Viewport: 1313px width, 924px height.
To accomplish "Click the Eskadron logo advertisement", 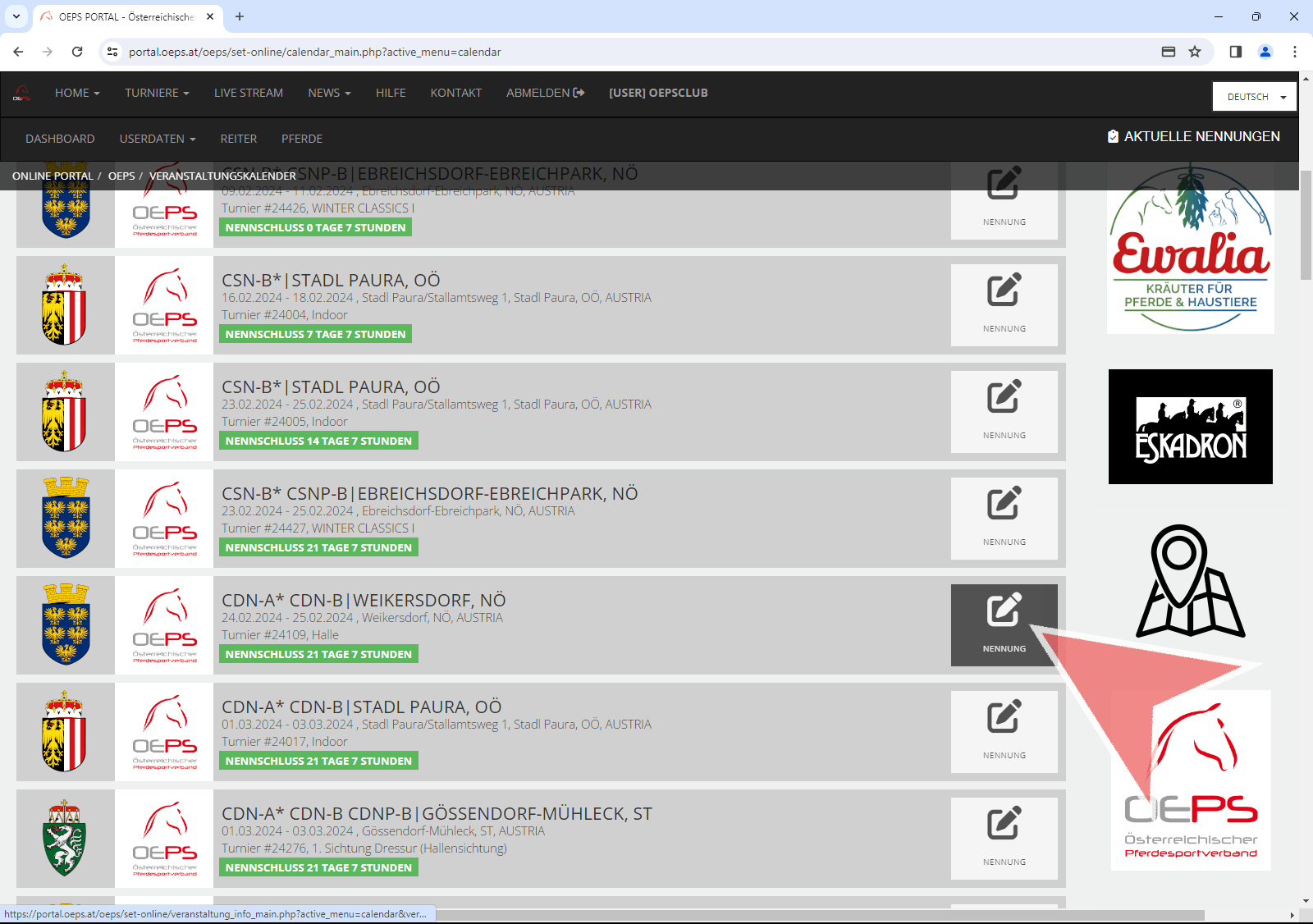I will 1190,427.
